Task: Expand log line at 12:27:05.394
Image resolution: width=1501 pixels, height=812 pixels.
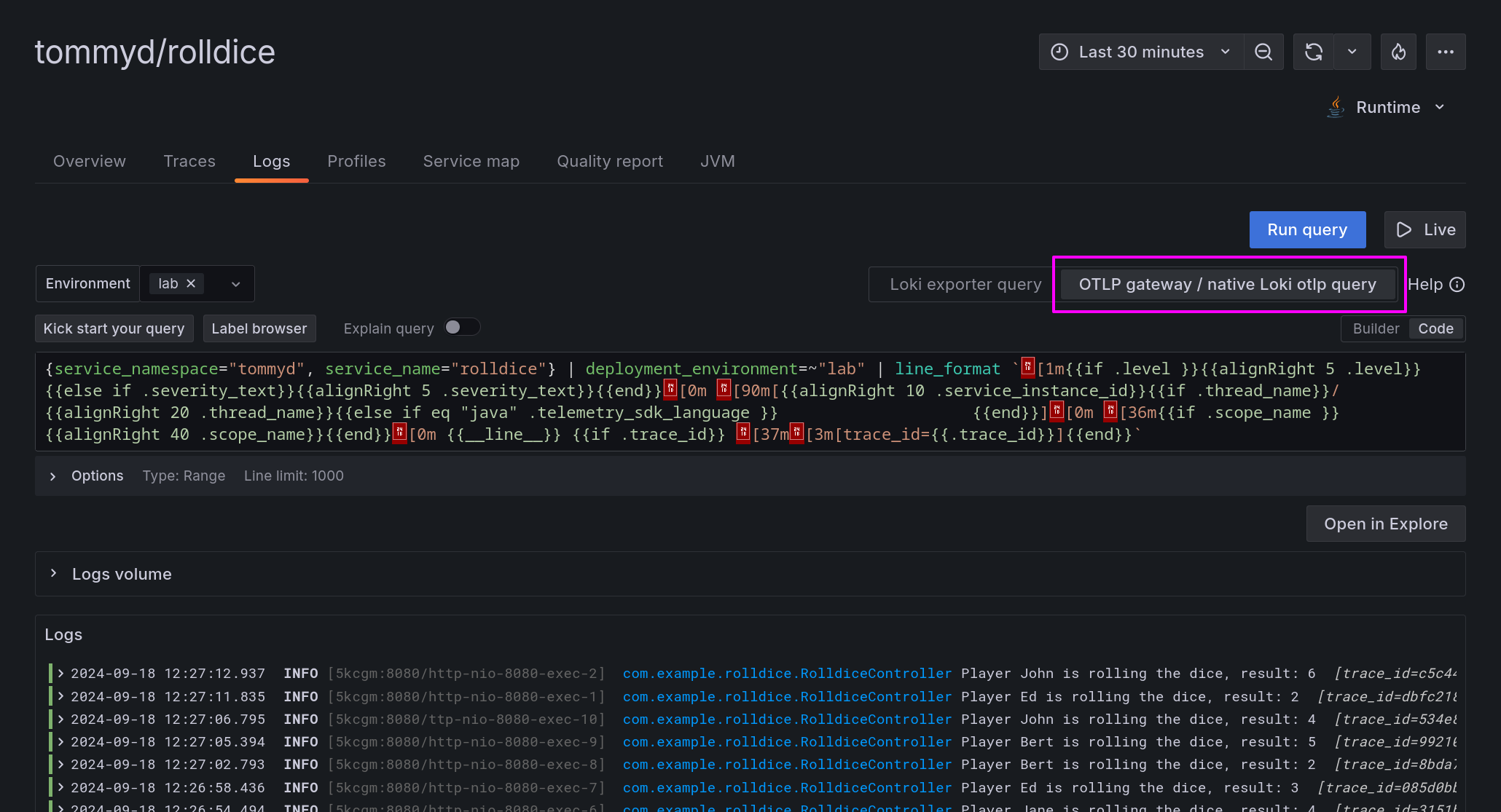Action: (x=61, y=741)
